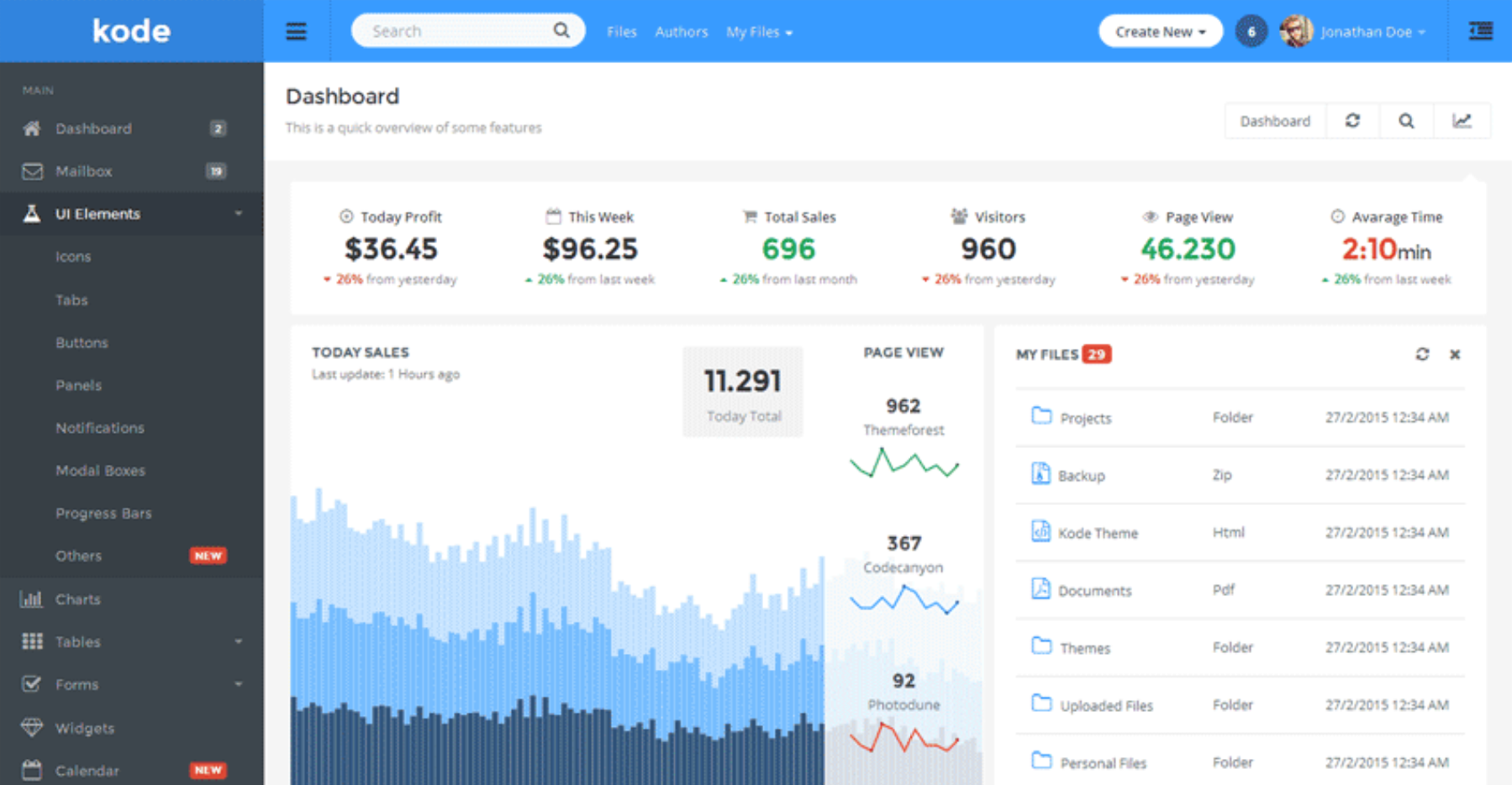
Task: Click the Authors link in top bar
Action: [681, 32]
